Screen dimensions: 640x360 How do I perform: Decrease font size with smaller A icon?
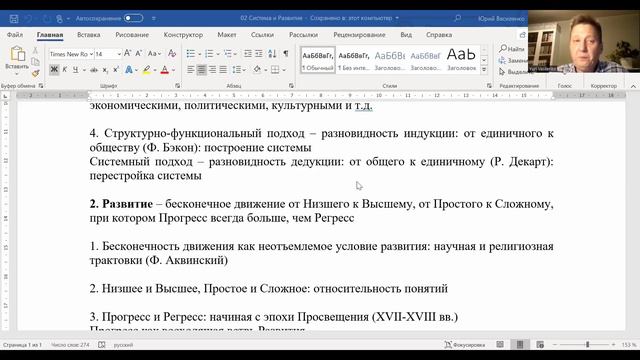(138, 53)
